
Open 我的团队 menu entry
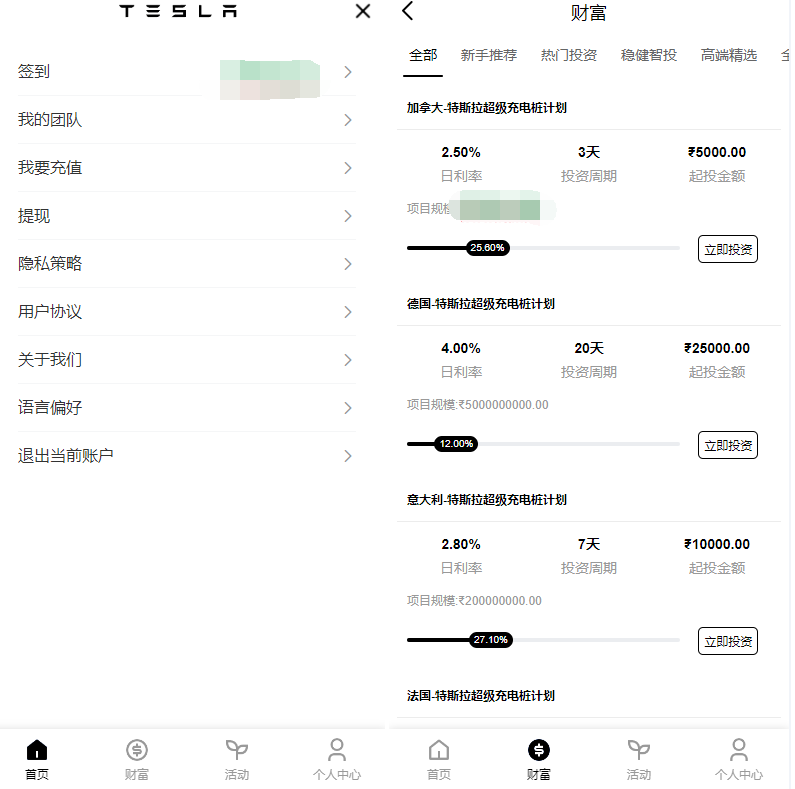pyautogui.click(x=187, y=120)
